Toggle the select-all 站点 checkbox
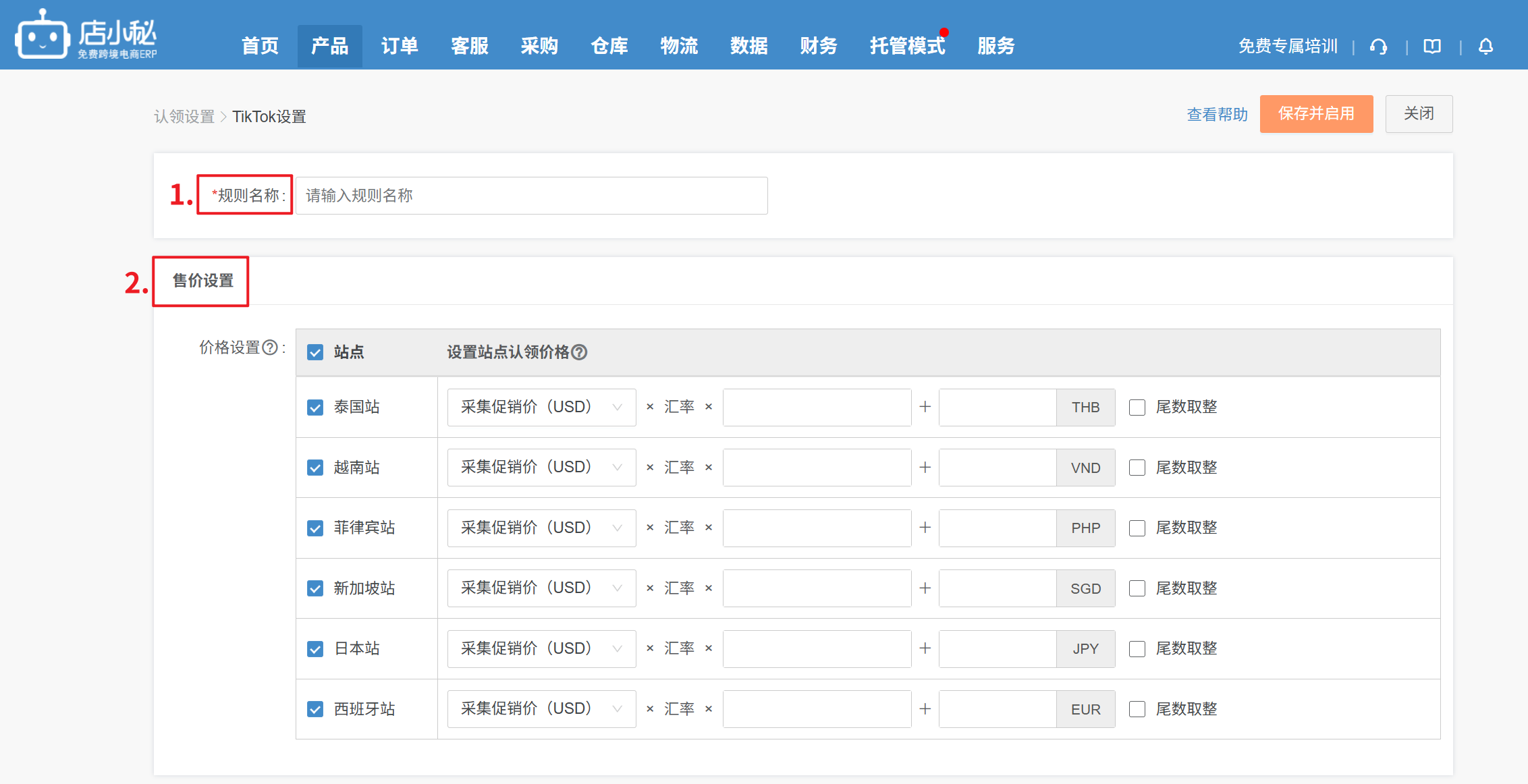 coord(315,352)
